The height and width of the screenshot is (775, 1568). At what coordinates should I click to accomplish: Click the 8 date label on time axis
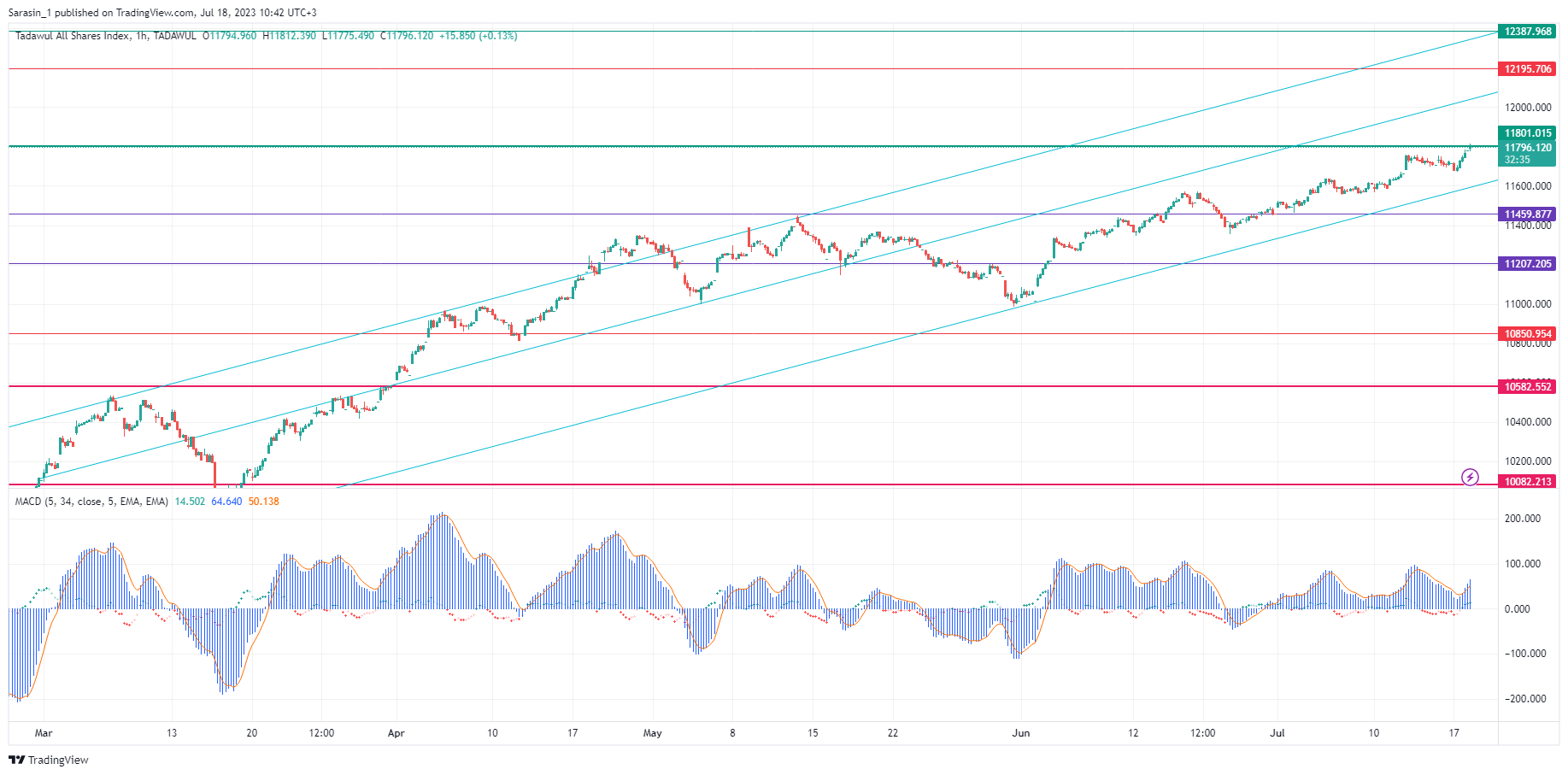pos(732,733)
